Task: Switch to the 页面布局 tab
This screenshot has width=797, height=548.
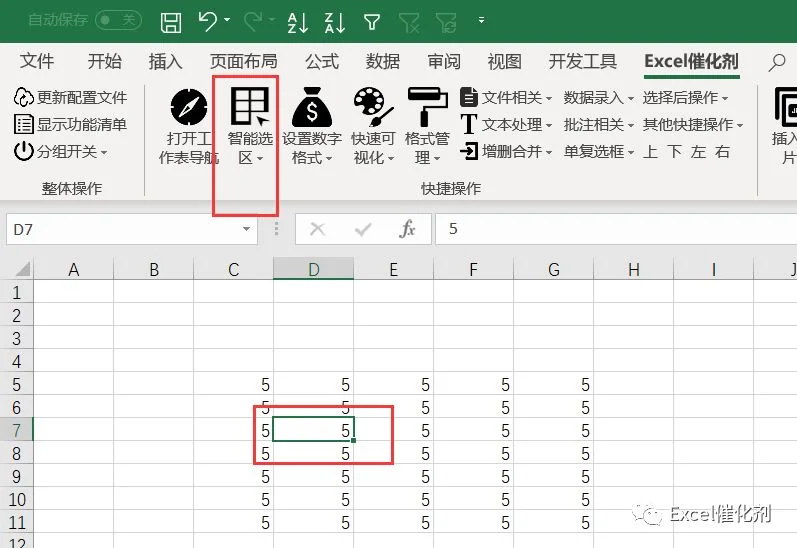Action: (x=243, y=61)
